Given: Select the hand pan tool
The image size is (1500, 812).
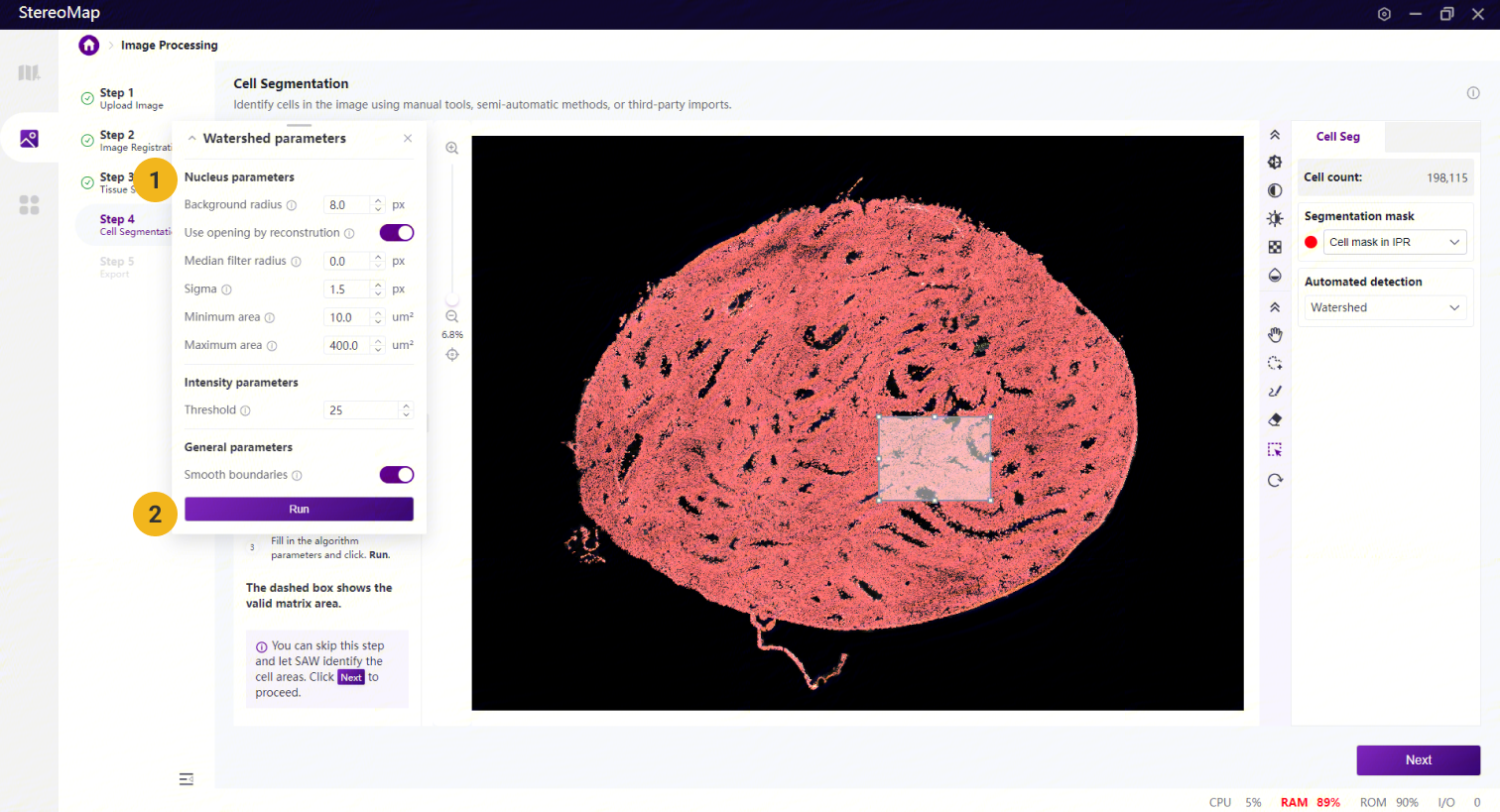Looking at the screenshot, I should [1275, 335].
